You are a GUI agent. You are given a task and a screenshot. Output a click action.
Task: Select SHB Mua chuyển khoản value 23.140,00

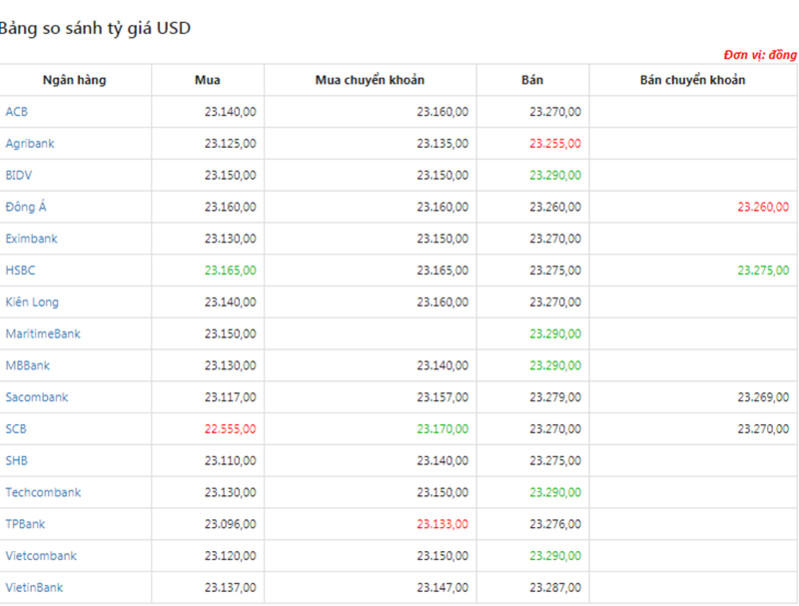pyautogui.click(x=442, y=460)
